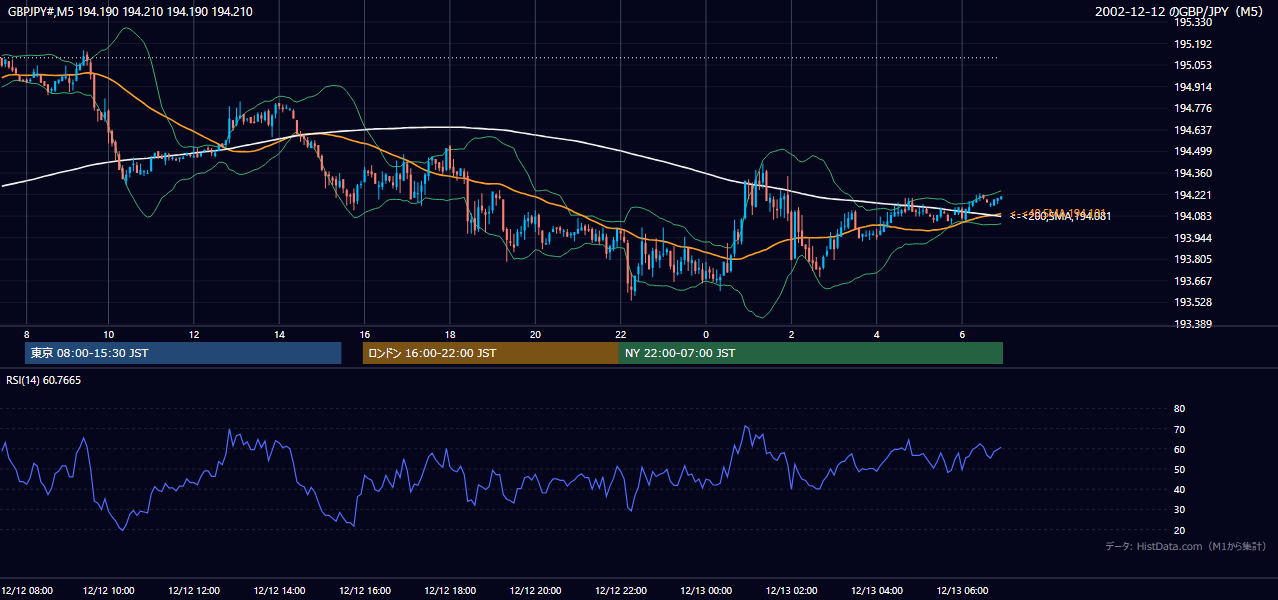This screenshot has height=600, width=1278.
Task: Click price axis label 194.499
Action: point(1193,151)
